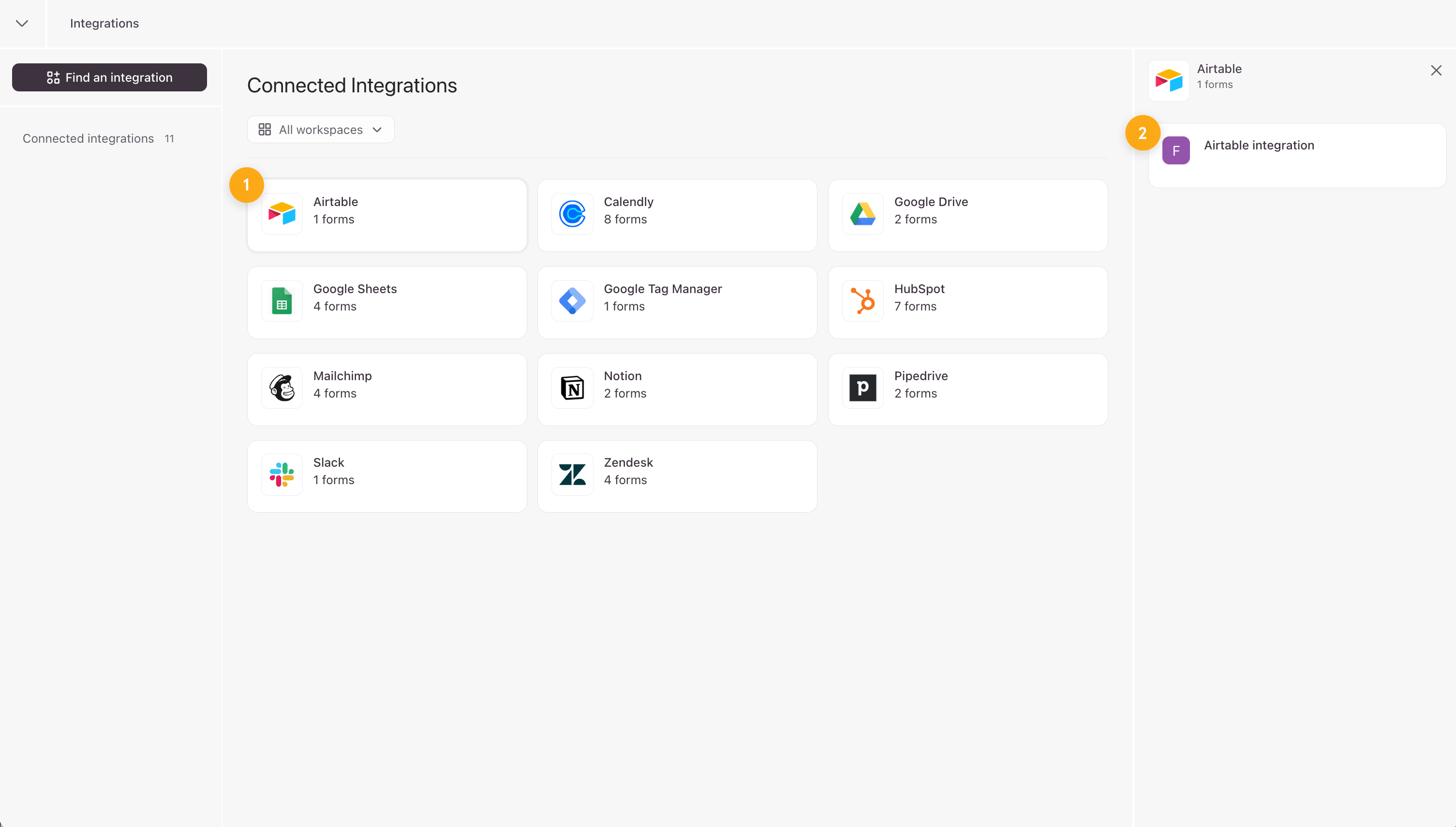Click the HubSpot logo icon
This screenshot has height=827, width=1456.
pos(862,300)
